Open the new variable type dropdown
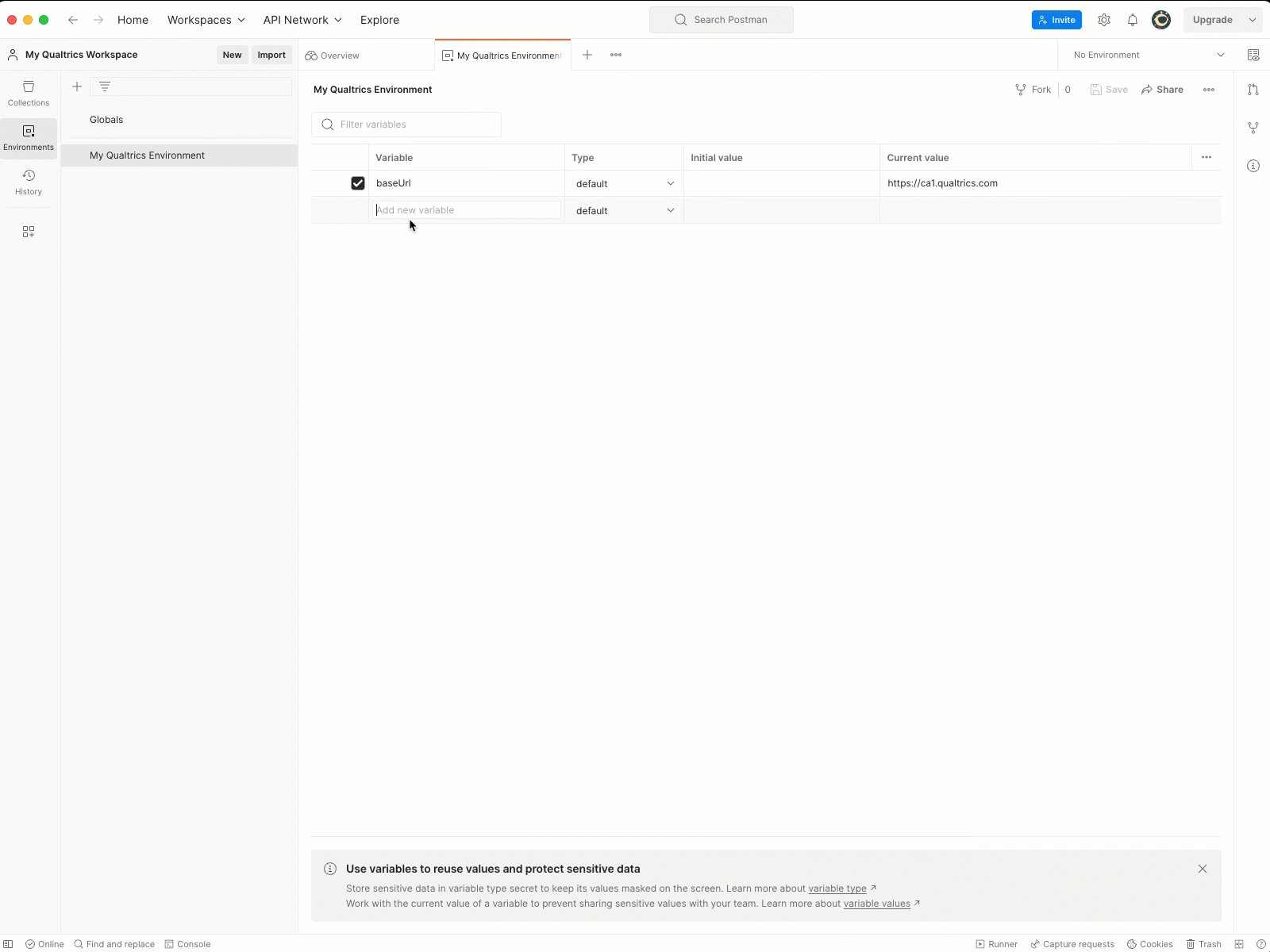This screenshot has width=1270, height=952. 625,210
